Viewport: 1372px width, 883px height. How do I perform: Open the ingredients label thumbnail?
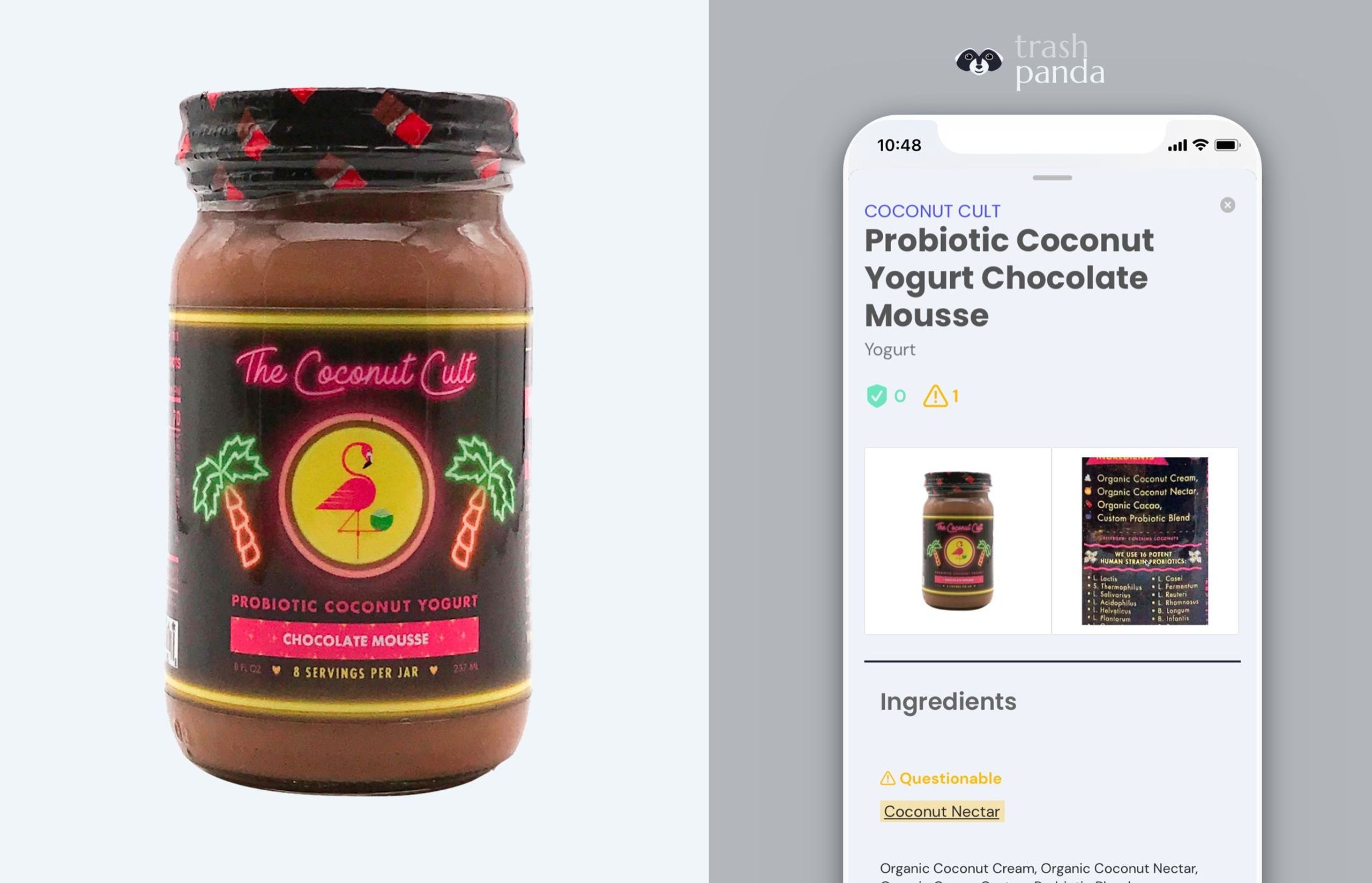[1144, 541]
